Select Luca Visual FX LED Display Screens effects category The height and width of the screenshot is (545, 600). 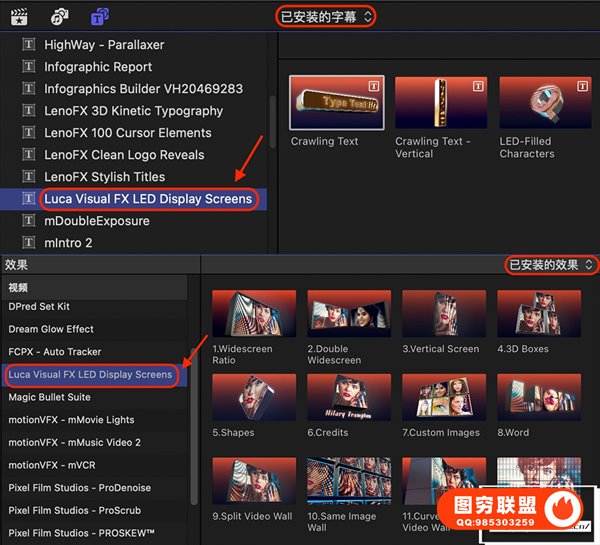[90, 375]
